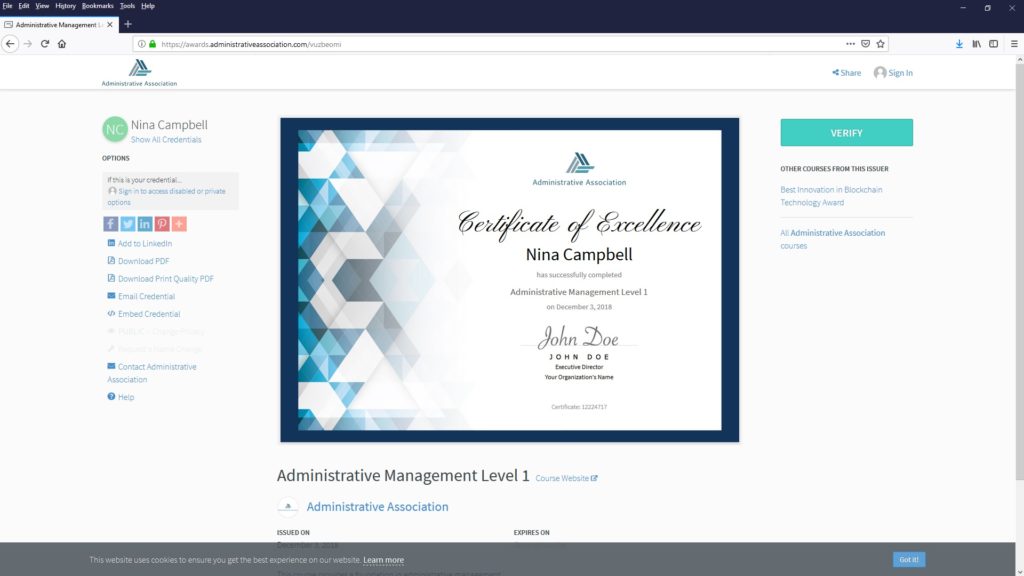Viewport: 1024px width, 576px height.
Task: Go back using the browser back arrow
Action: coord(10,44)
